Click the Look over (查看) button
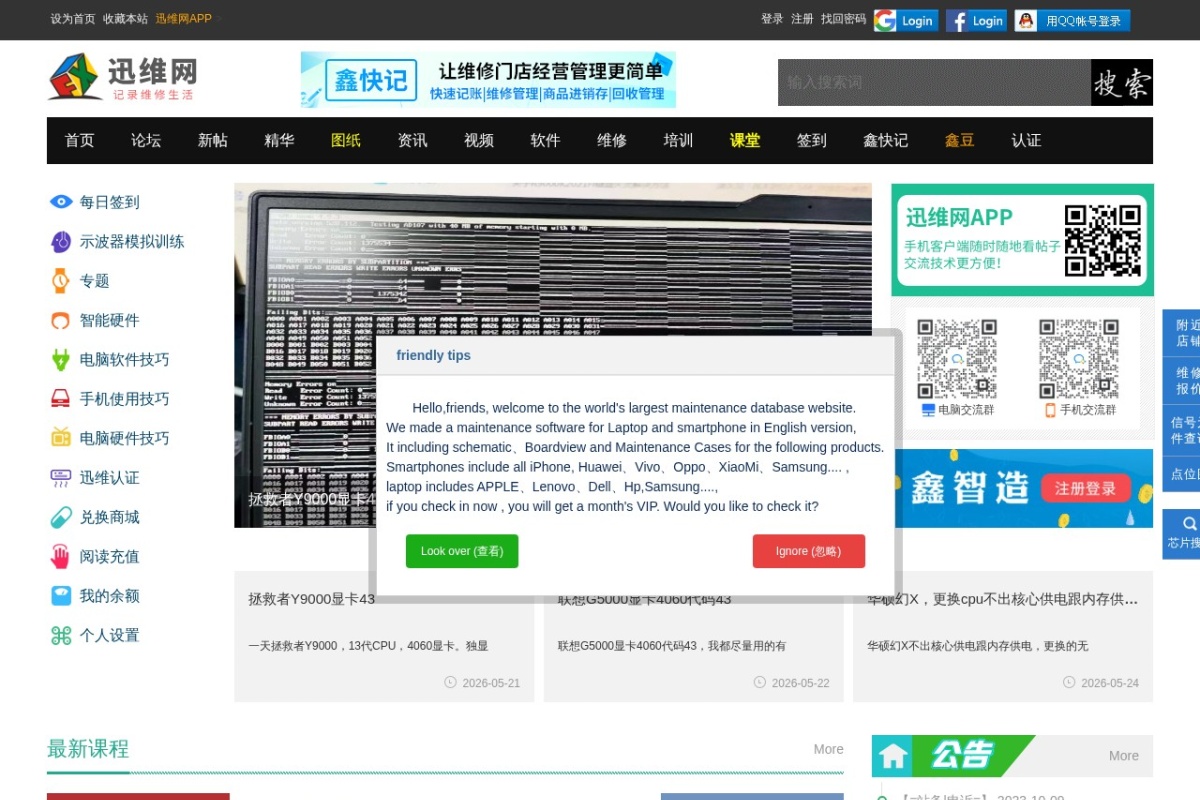Viewport: 1200px width, 800px height. click(x=462, y=551)
